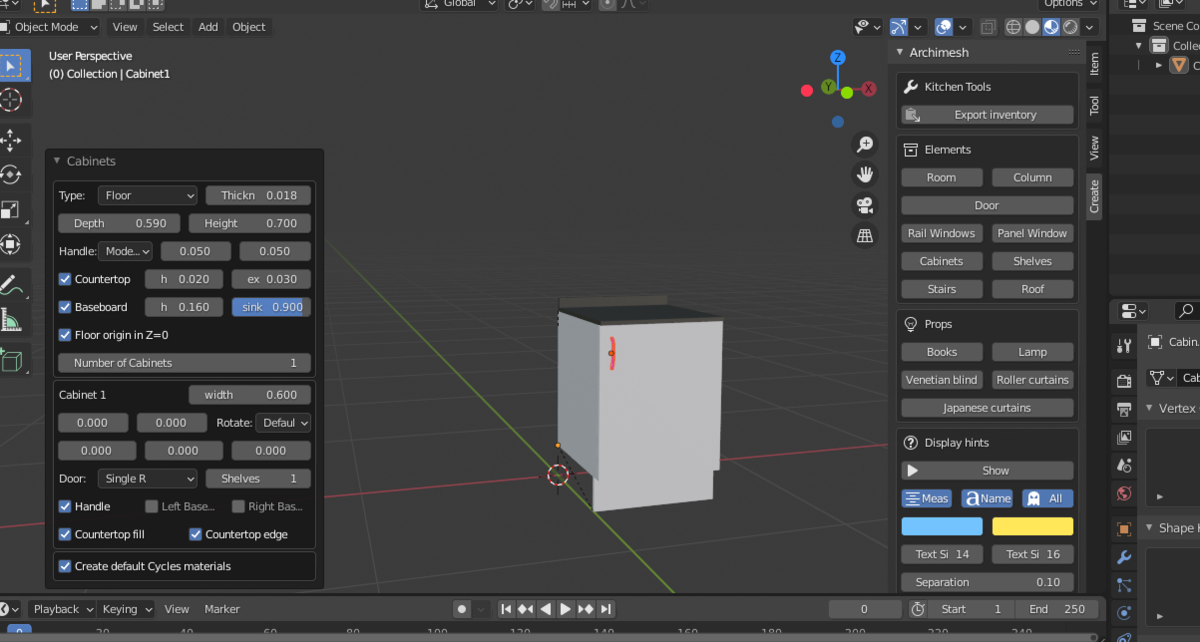This screenshot has height=642, width=1200.
Task: Toggle Countertop fill checkbox
Action: tap(65, 534)
